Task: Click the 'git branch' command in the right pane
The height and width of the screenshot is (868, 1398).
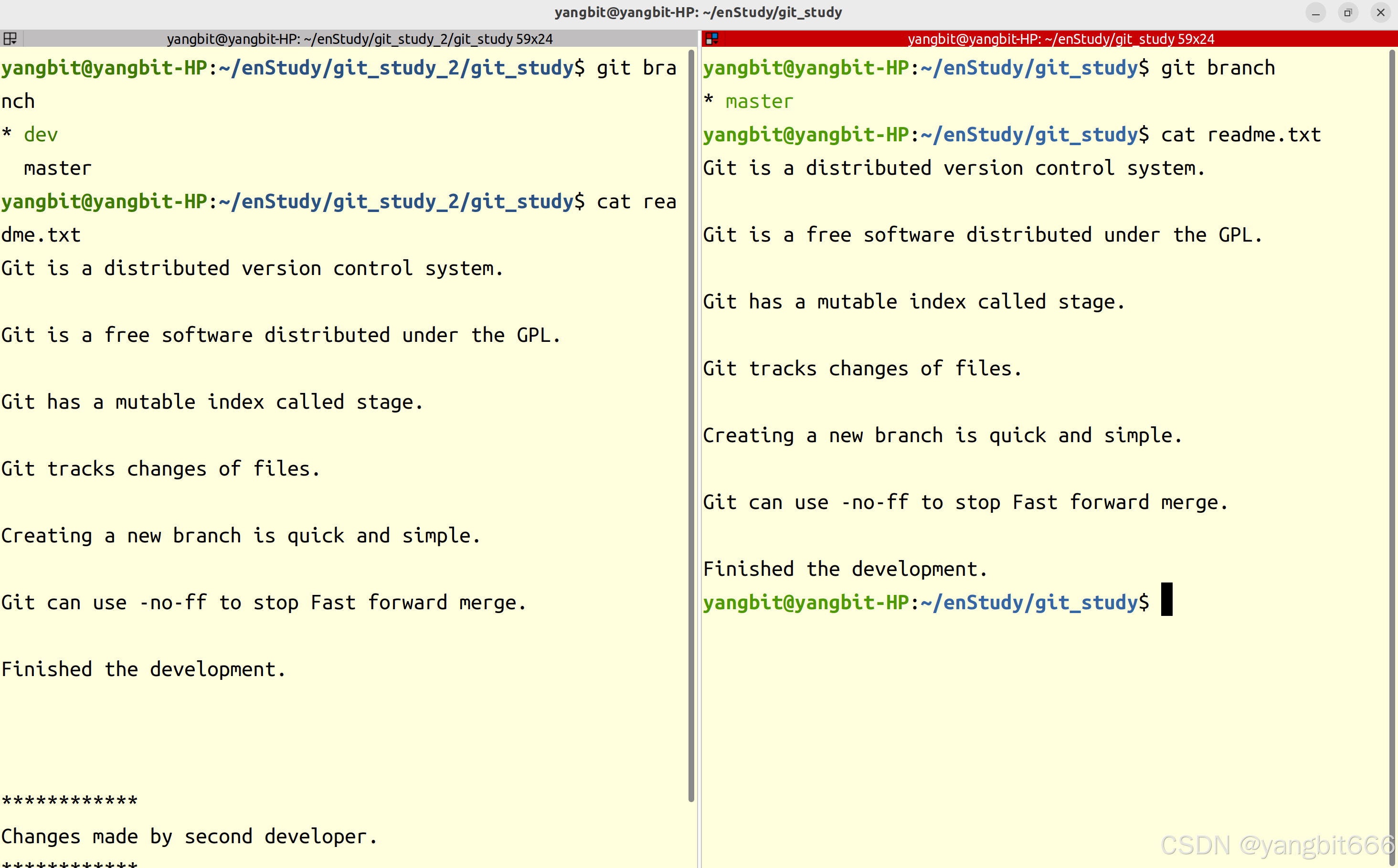Action: [1217, 68]
